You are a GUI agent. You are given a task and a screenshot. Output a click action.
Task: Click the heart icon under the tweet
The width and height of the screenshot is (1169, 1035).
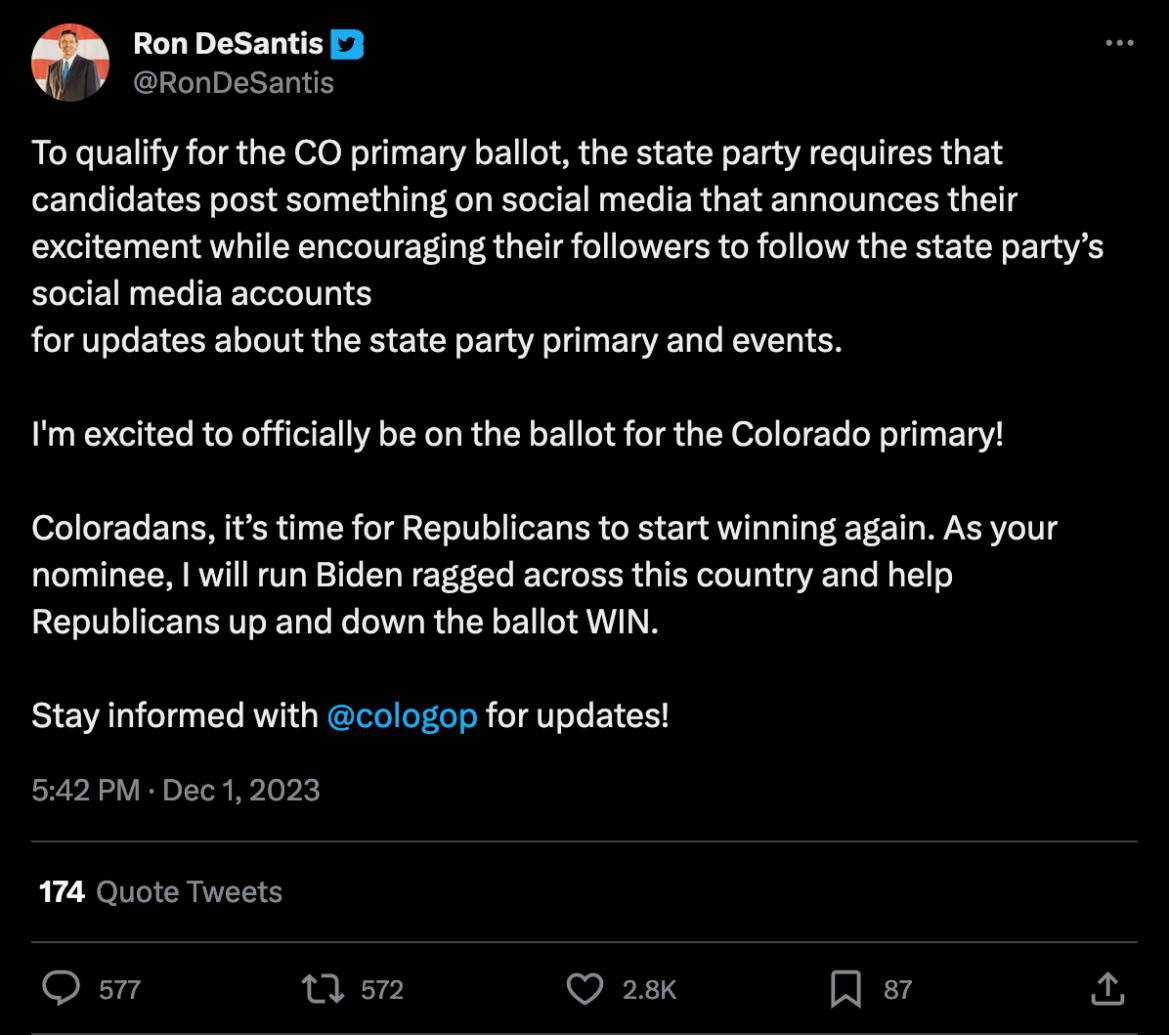tap(585, 989)
